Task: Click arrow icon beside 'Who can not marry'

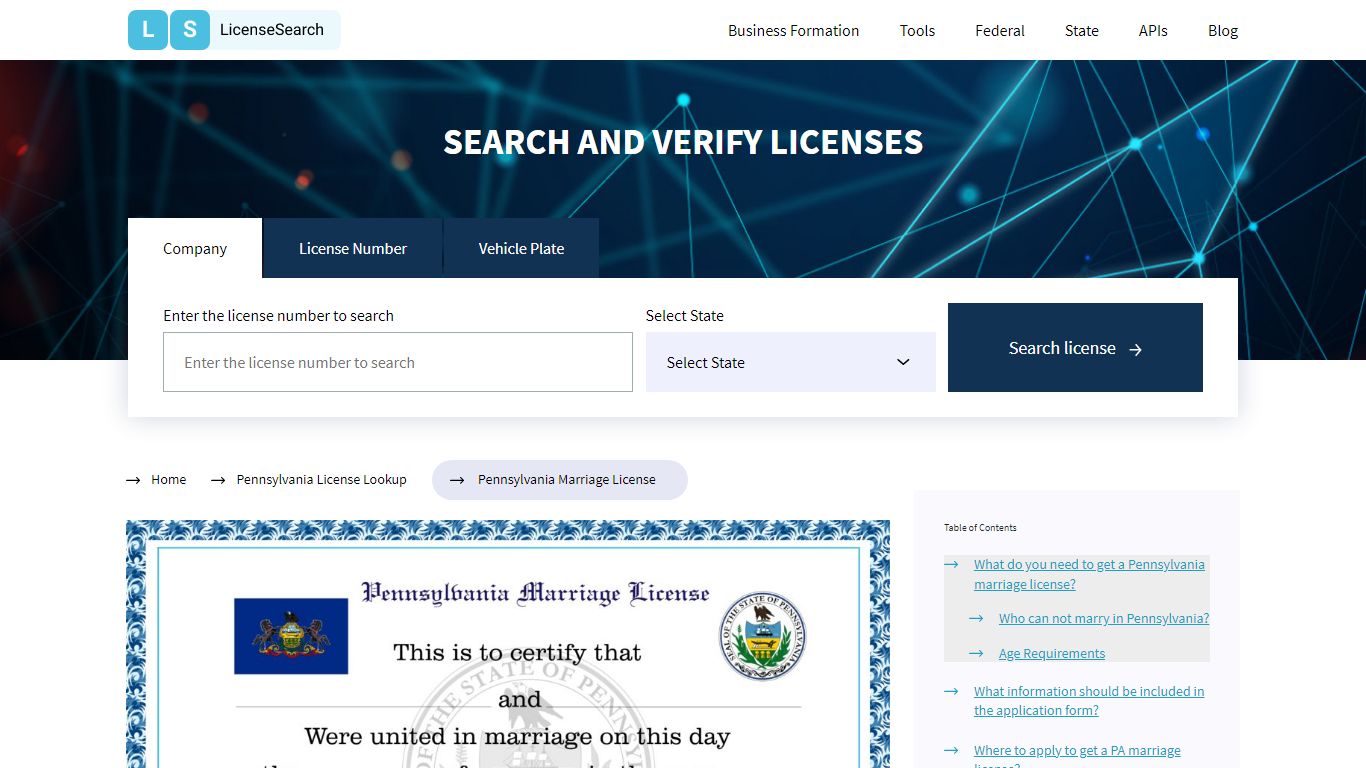Action: tap(977, 619)
